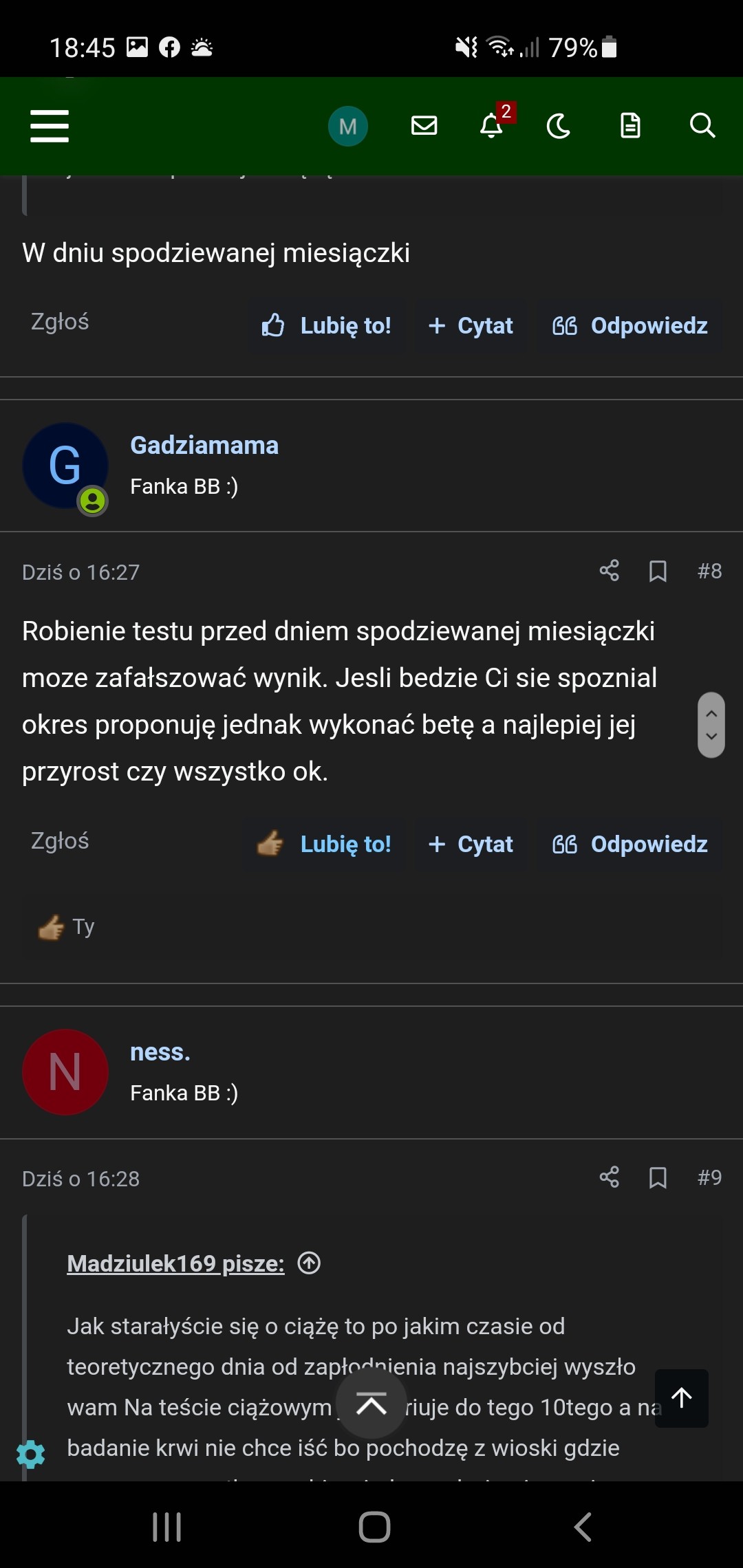The width and height of the screenshot is (743, 1568).
Task: Open the new posts document icon
Action: click(630, 126)
